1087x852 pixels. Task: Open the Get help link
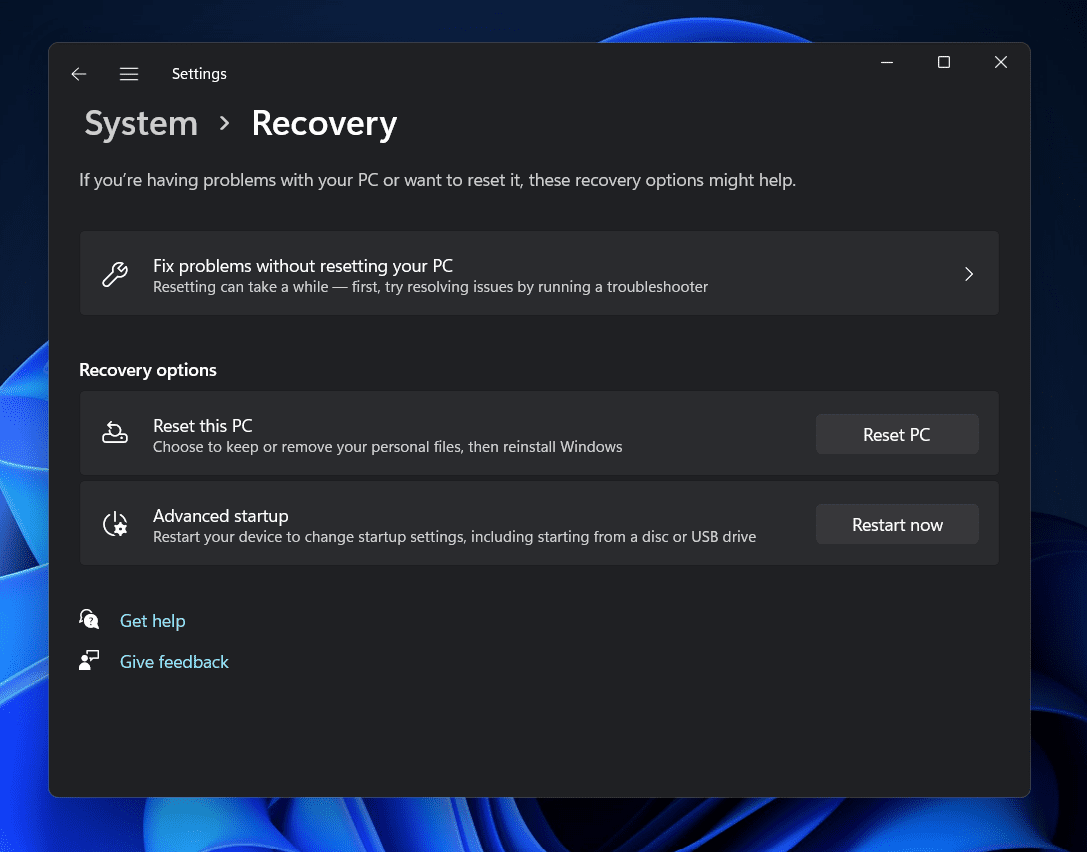coord(152,621)
